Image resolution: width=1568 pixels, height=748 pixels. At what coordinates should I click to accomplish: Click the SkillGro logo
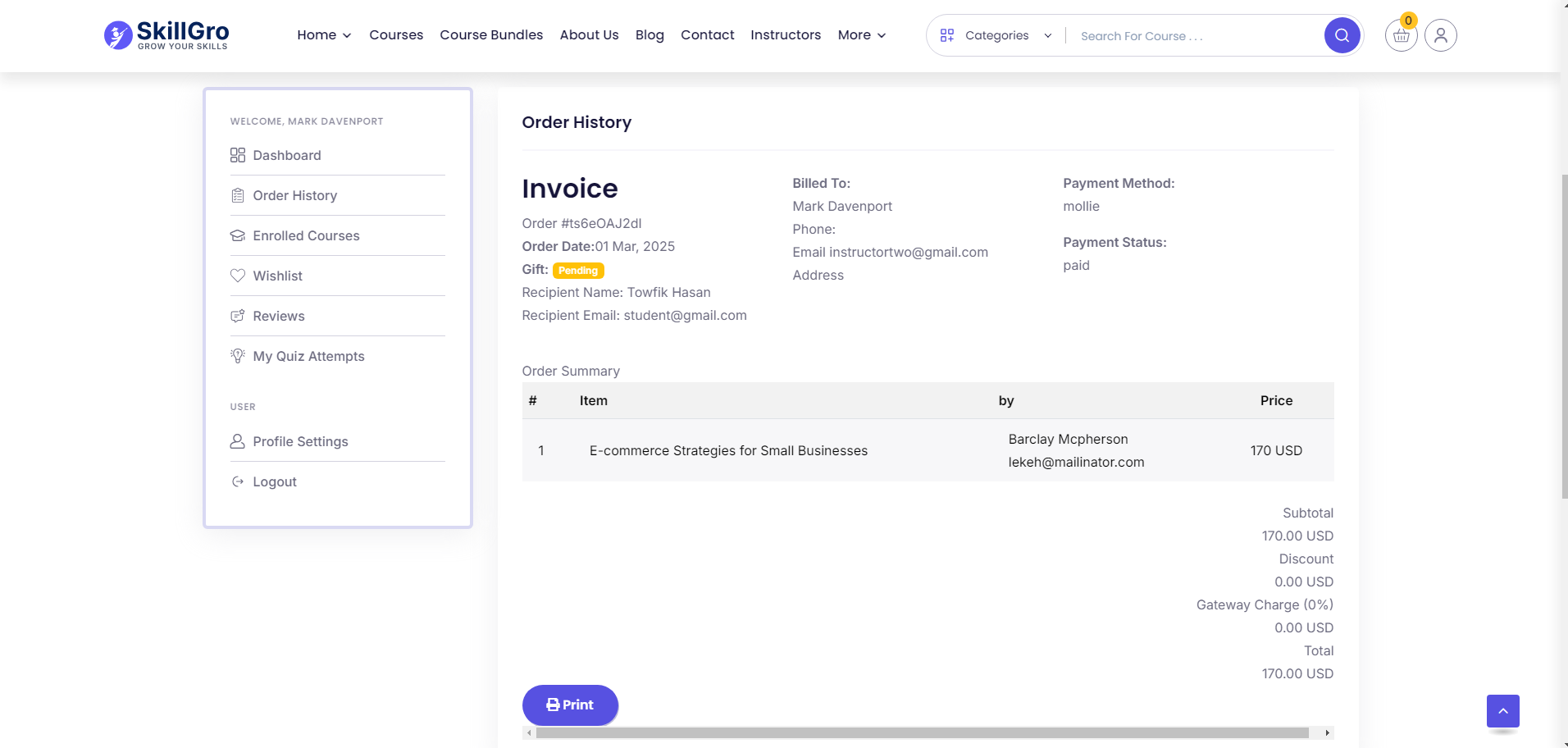pos(166,35)
